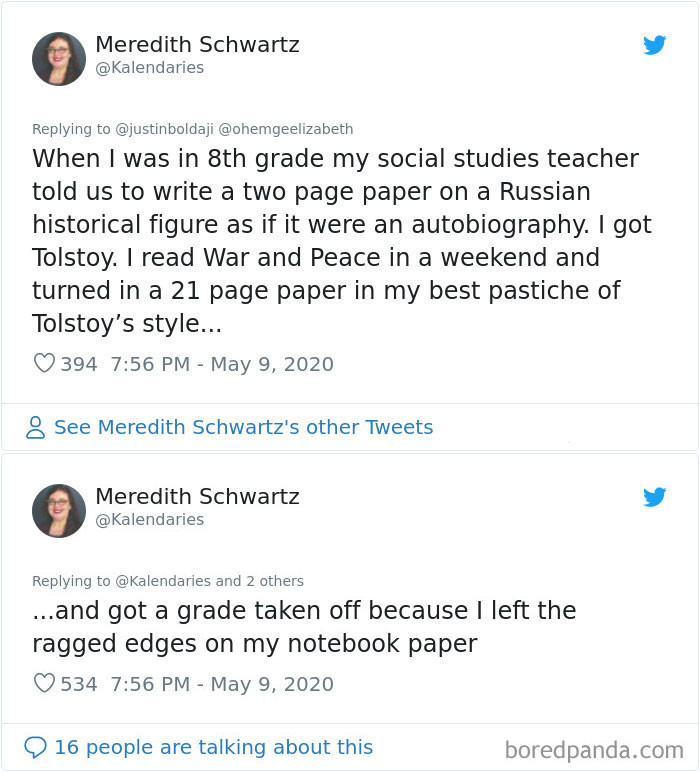Image resolution: width=700 pixels, height=772 pixels.
Task: Open See Meredith Schwartz's other Tweets link
Action: (243, 428)
